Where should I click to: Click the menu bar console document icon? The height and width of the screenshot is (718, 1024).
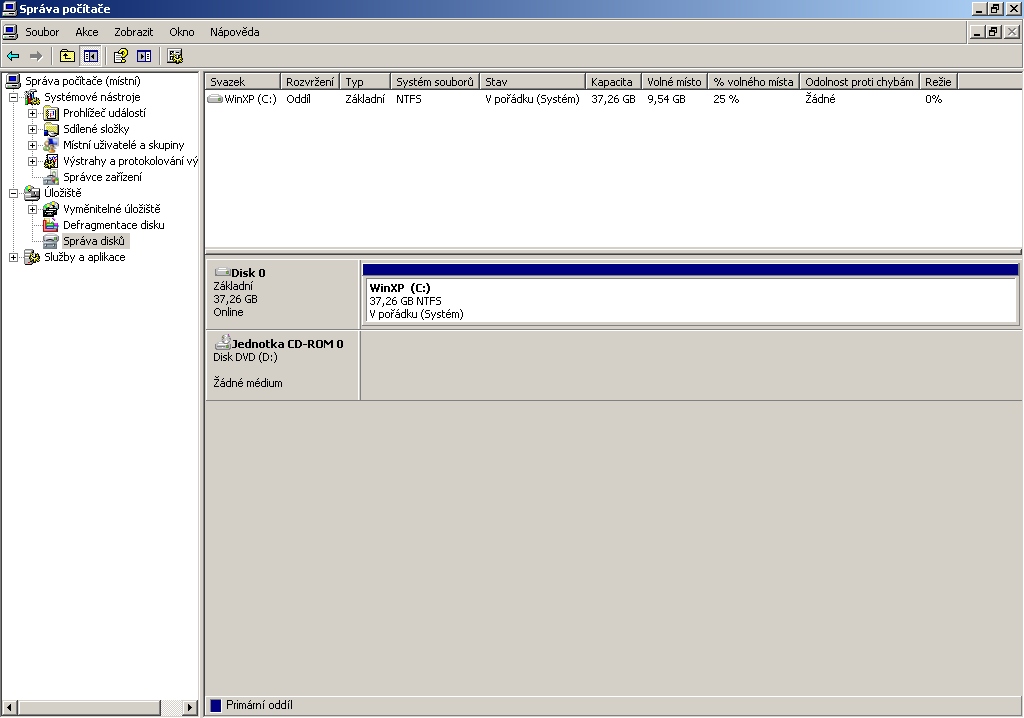10,31
